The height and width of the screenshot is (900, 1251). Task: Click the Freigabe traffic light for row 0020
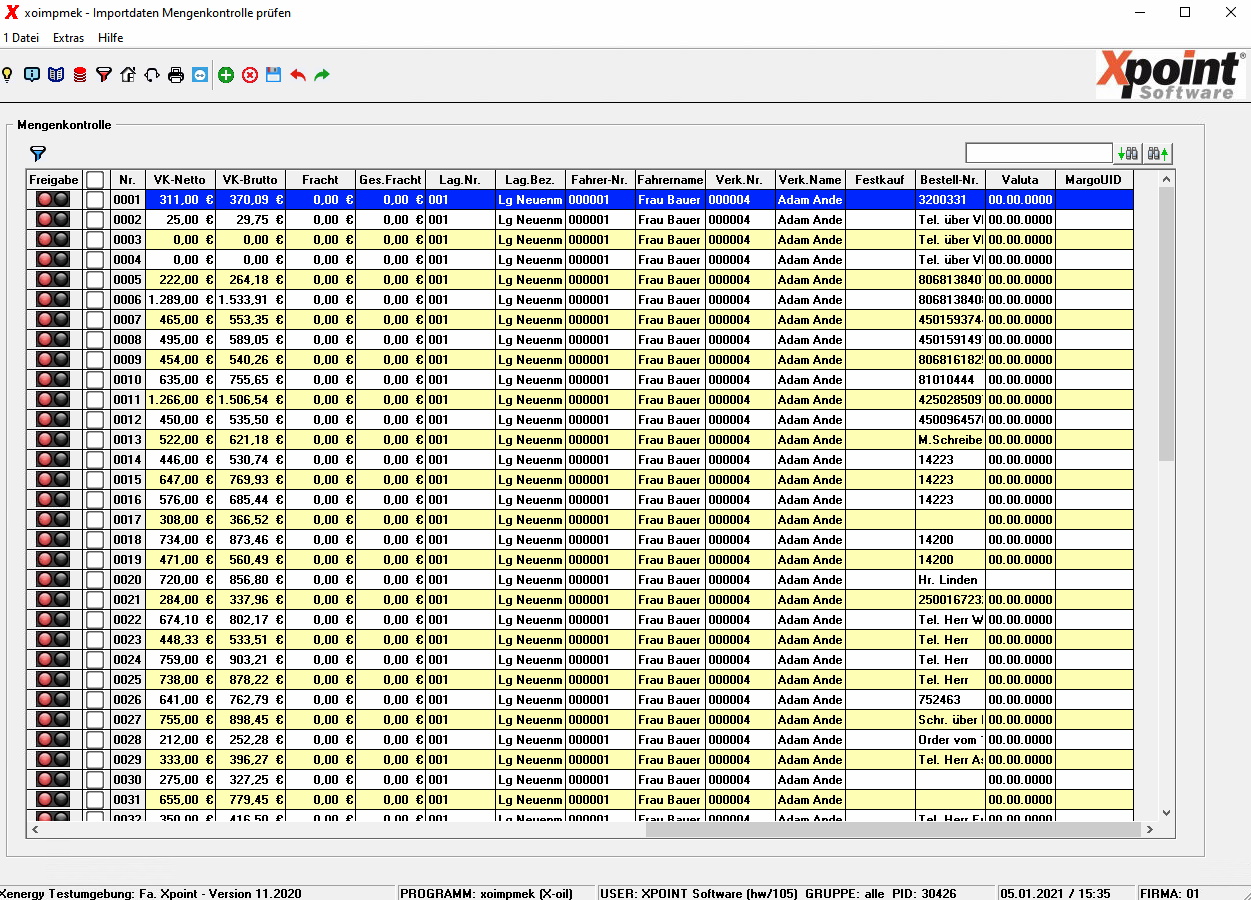53,580
